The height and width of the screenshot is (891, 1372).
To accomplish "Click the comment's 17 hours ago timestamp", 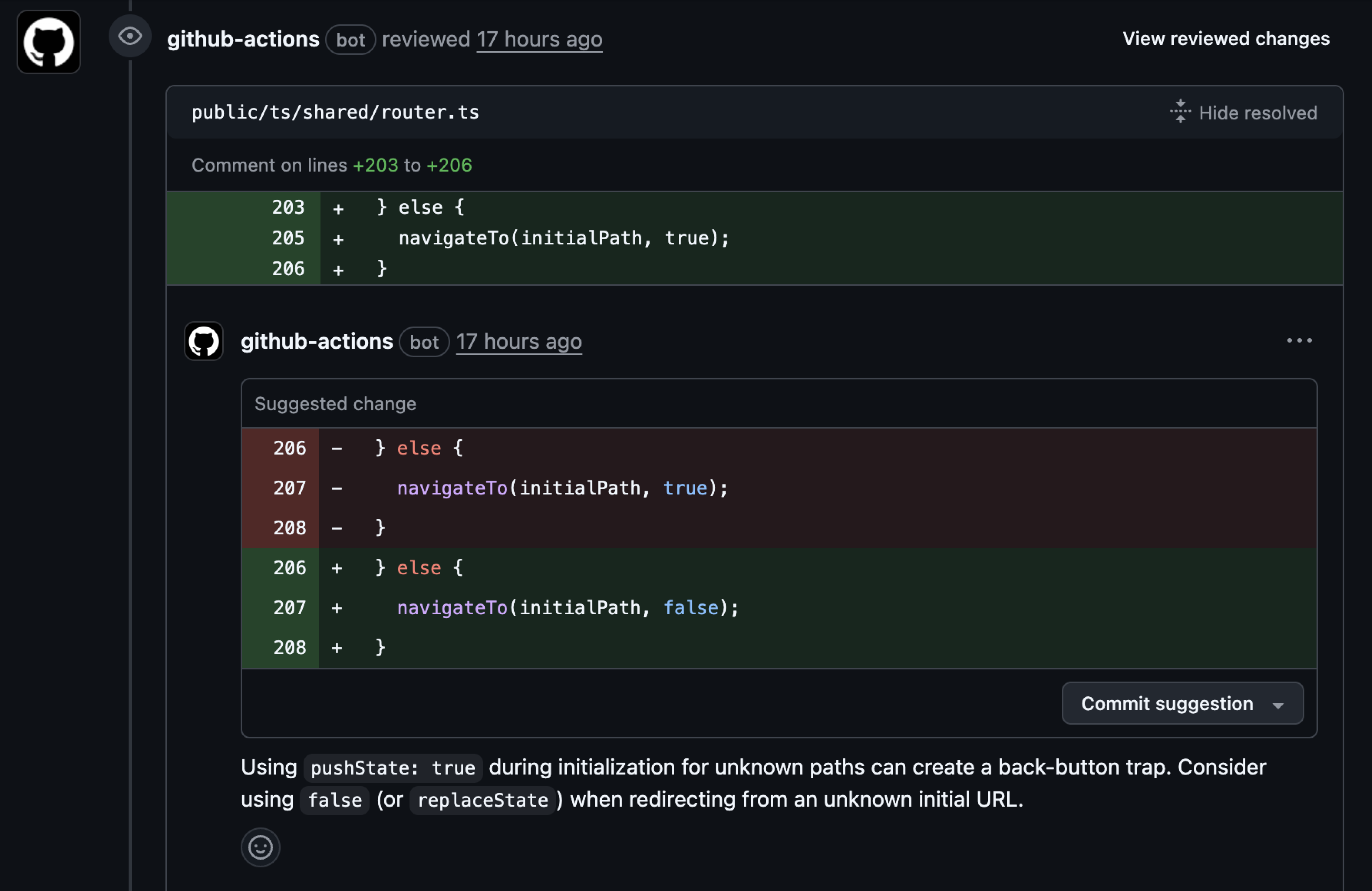I will click(x=519, y=342).
